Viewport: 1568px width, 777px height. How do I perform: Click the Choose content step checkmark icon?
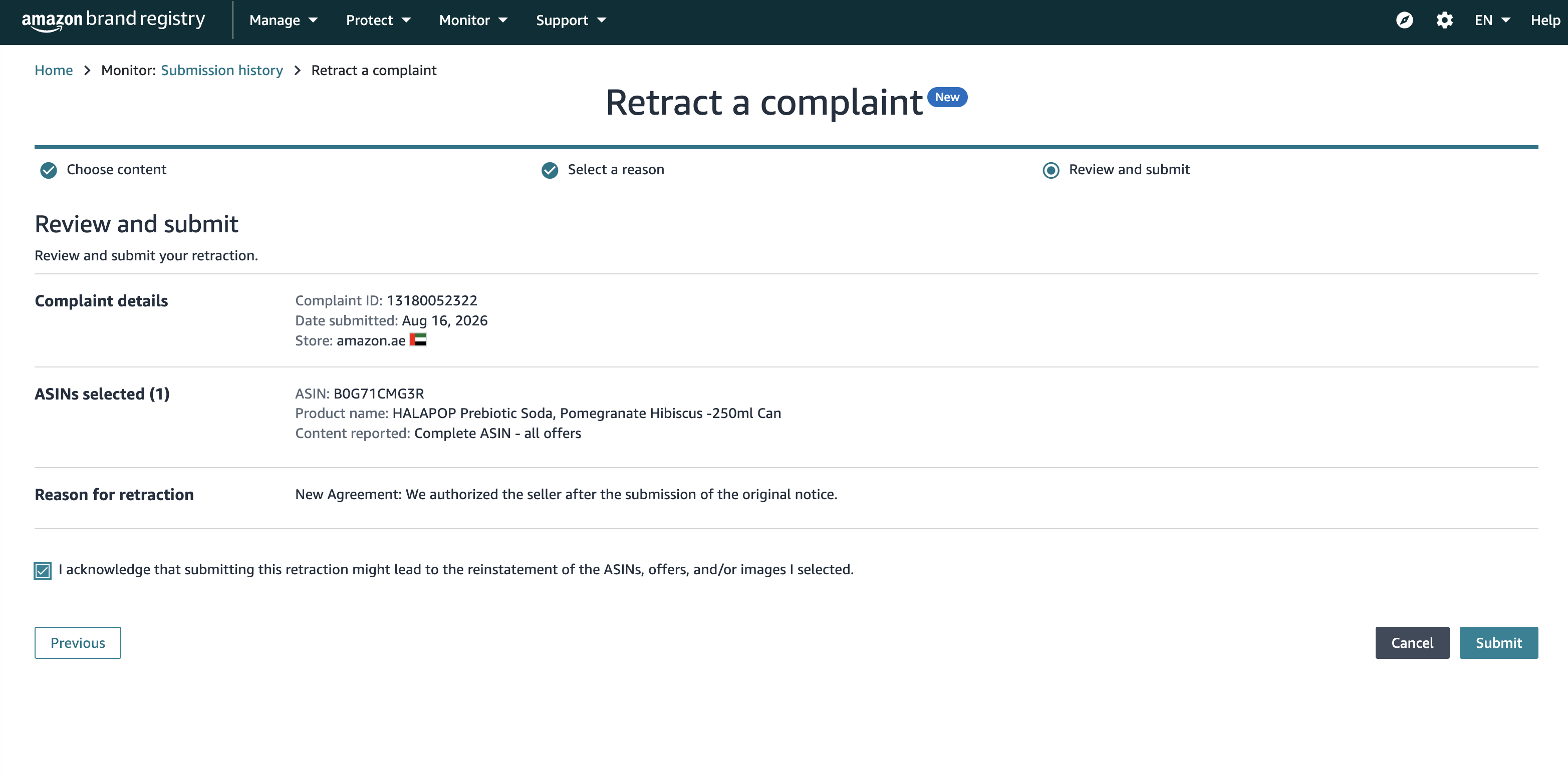coord(49,170)
